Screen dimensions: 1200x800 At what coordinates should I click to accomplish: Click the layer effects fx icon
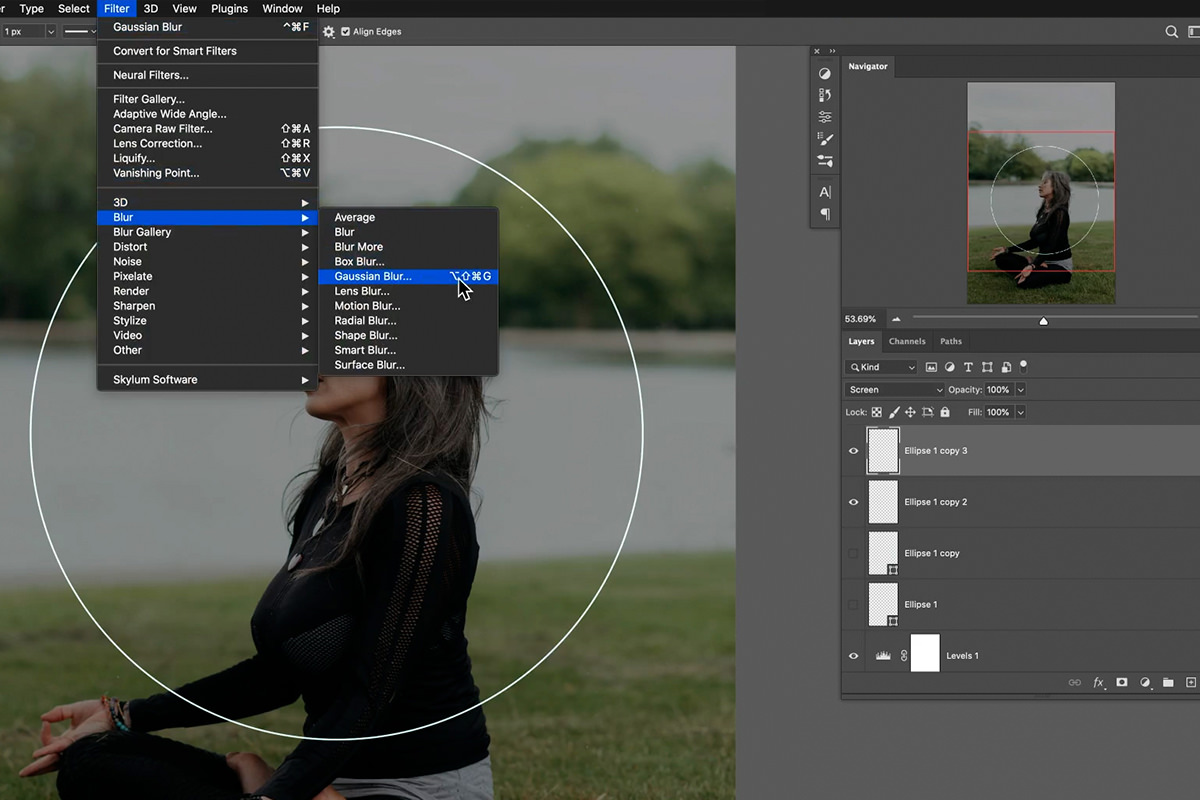(1098, 682)
